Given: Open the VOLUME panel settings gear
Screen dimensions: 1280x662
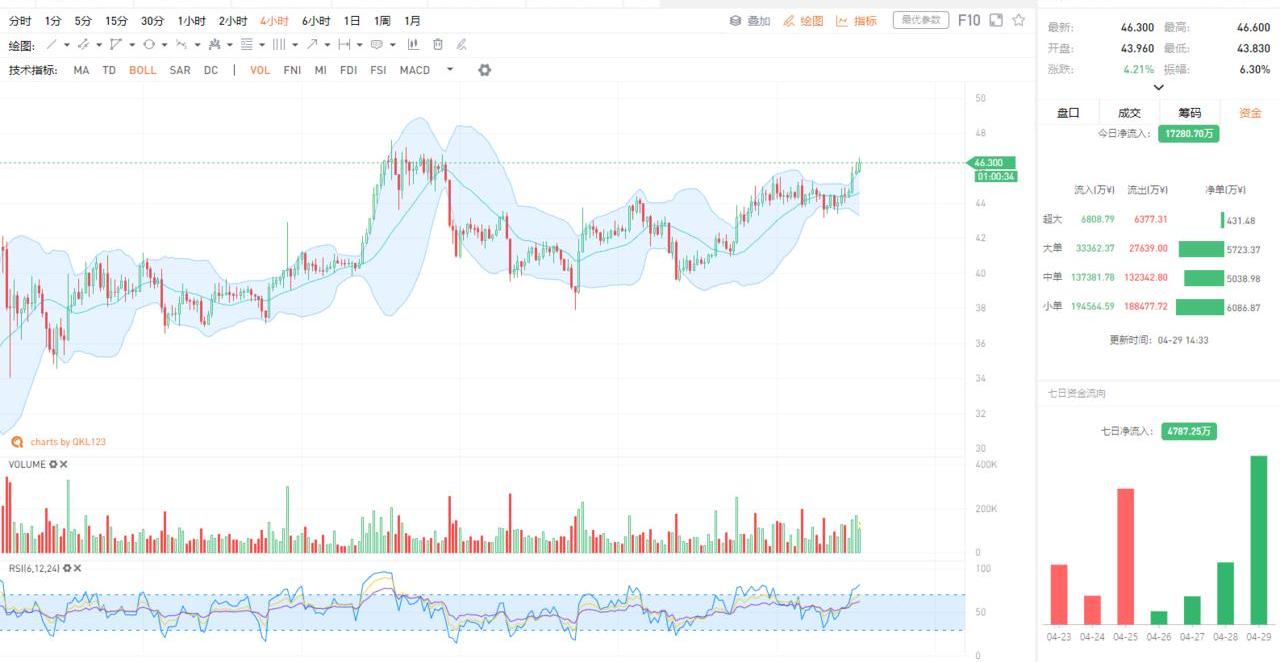Looking at the screenshot, I should 54,465.
